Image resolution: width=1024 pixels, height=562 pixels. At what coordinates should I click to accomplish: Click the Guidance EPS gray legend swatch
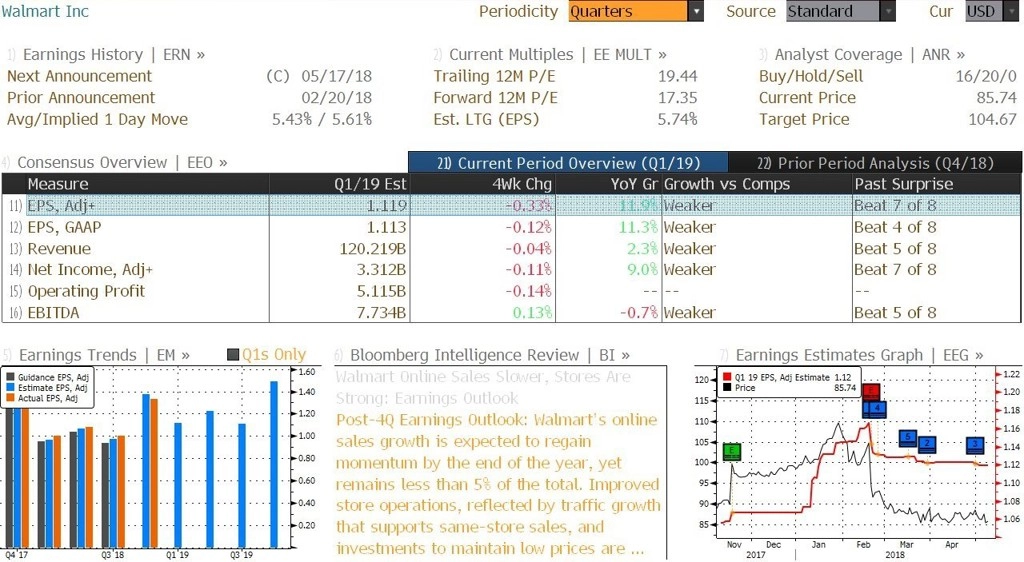(x=10, y=377)
